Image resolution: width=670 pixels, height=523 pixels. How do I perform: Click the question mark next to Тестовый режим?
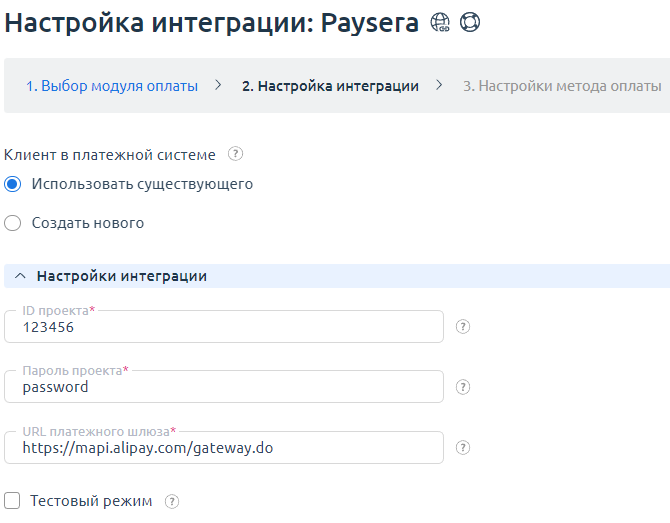pos(172,501)
